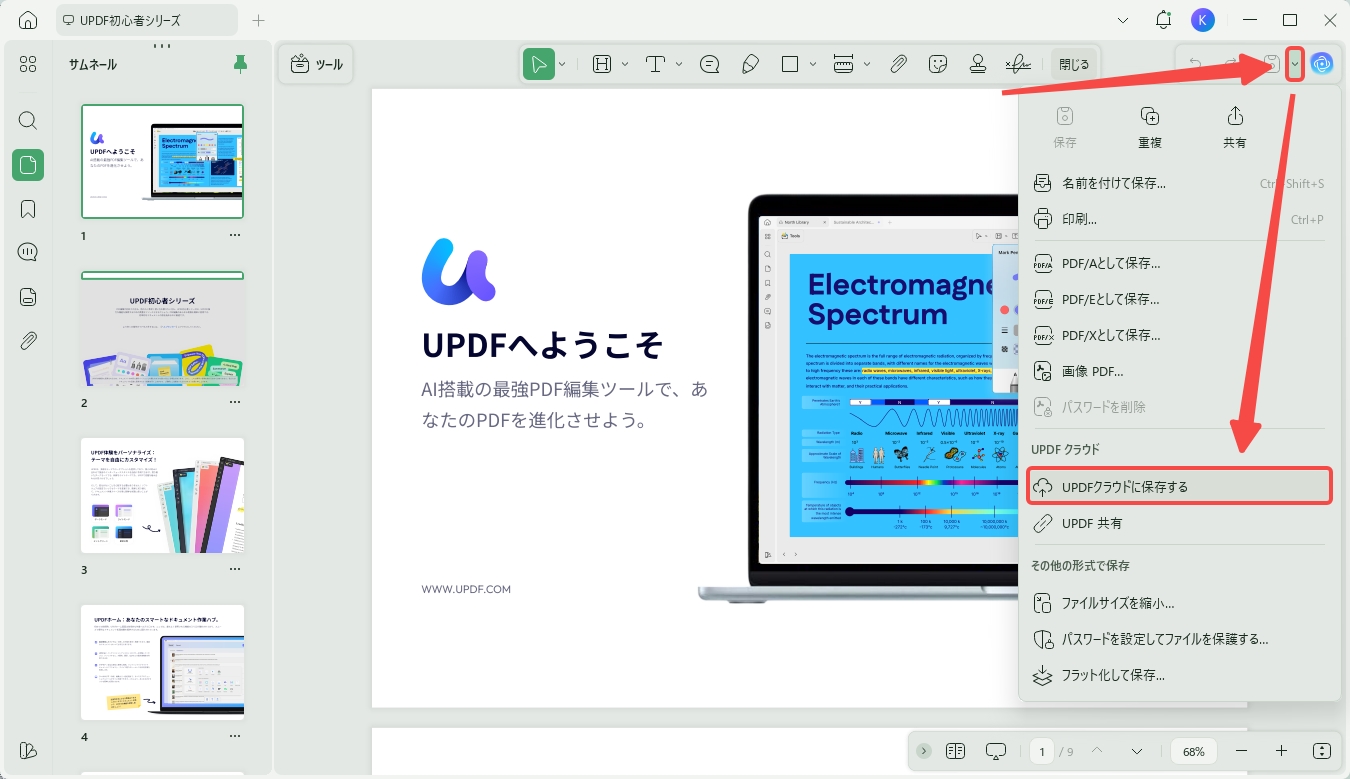Select the pencil drawing tool

pos(750,64)
